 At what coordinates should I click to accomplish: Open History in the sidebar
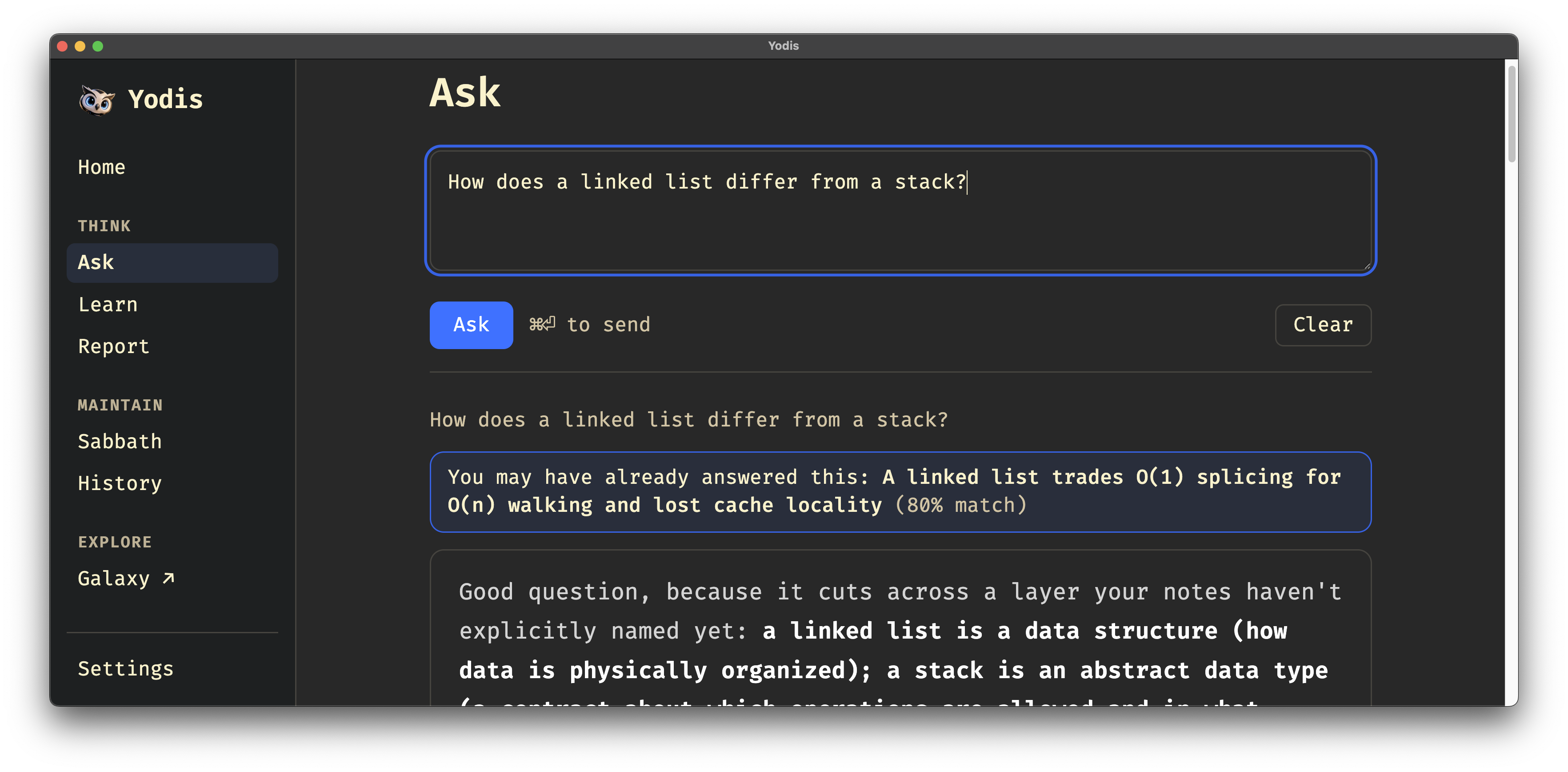(172, 483)
